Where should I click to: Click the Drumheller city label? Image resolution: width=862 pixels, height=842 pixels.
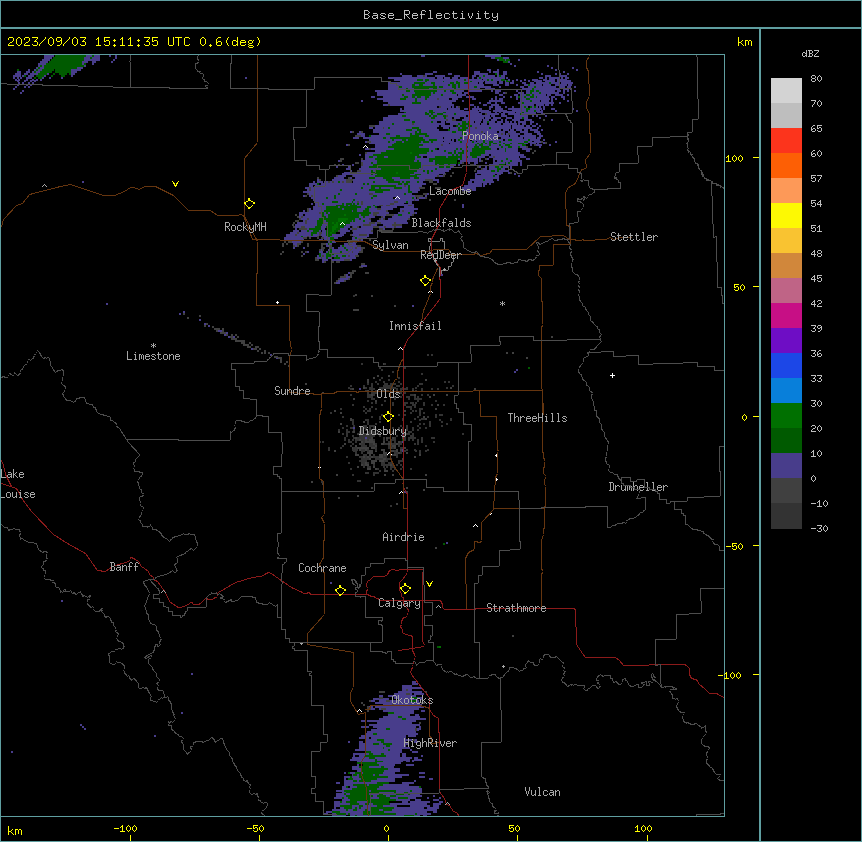(x=638, y=487)
